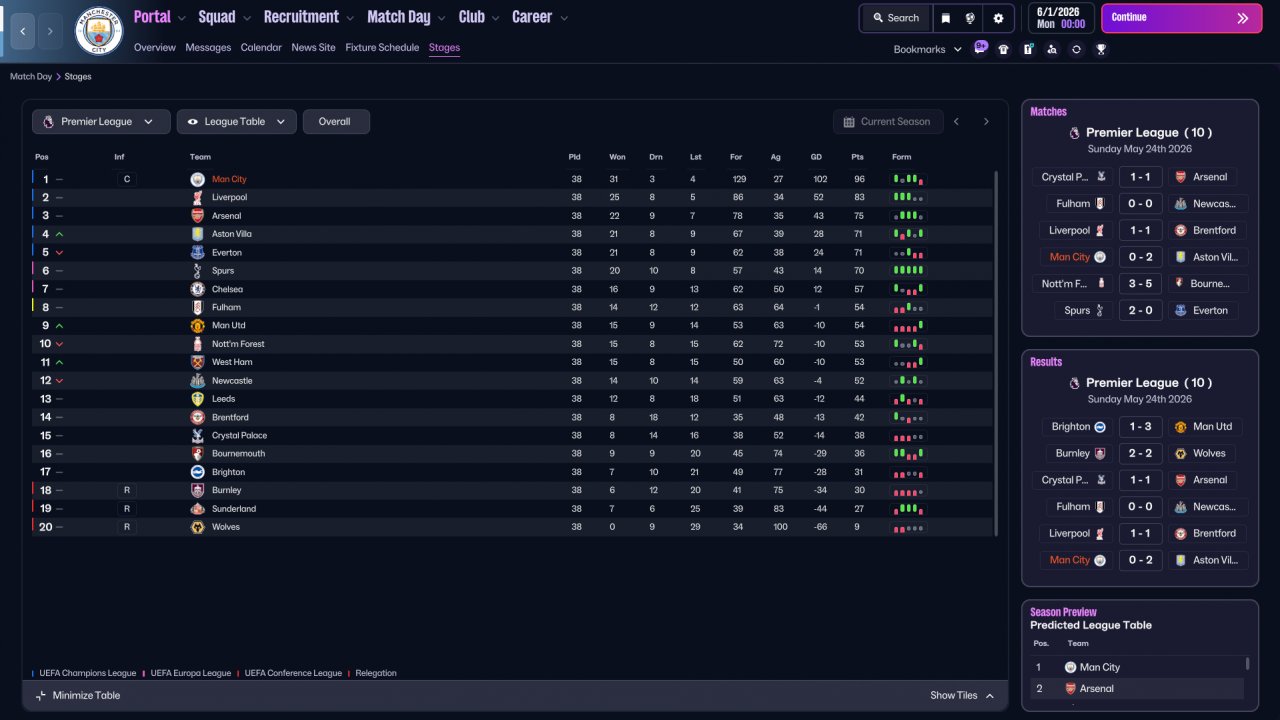Expand the Portal menu chevron
This screenshot has width=1280, height=720.
coord(181,18)
